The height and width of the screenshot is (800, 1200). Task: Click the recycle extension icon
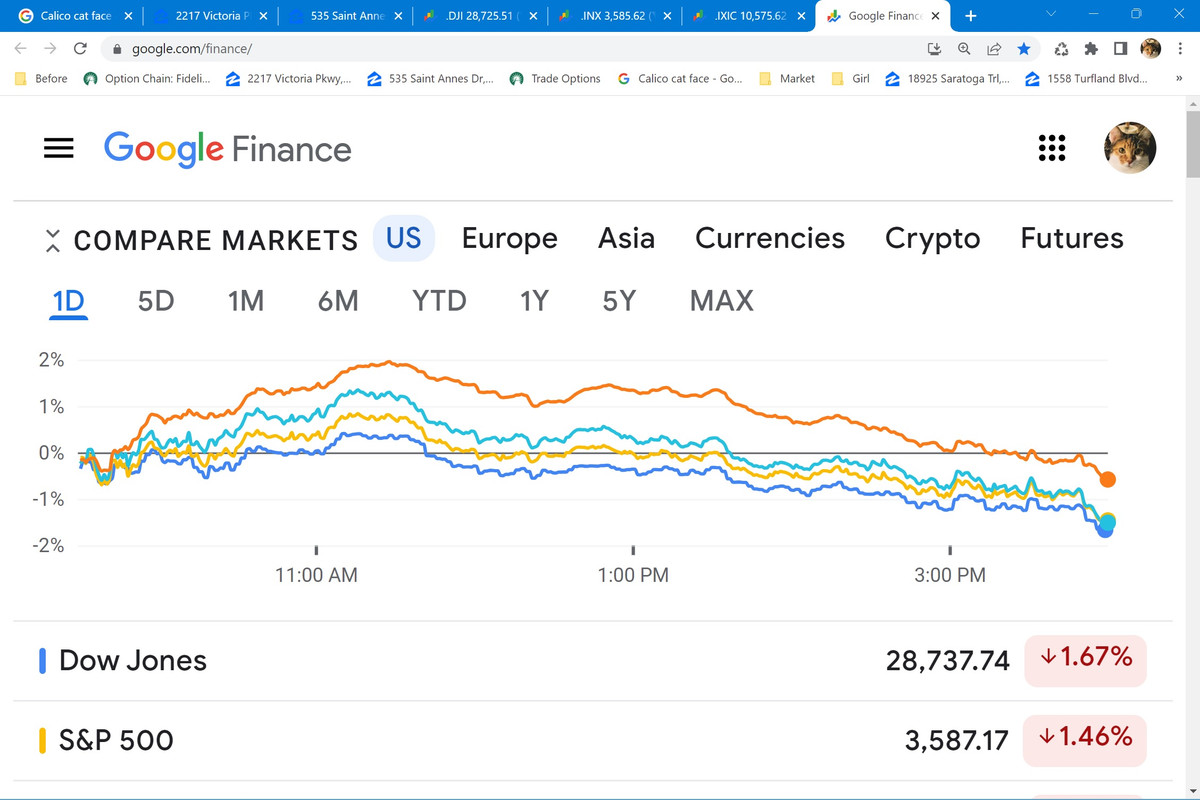pyautogui.click(x=1062, y=48)
